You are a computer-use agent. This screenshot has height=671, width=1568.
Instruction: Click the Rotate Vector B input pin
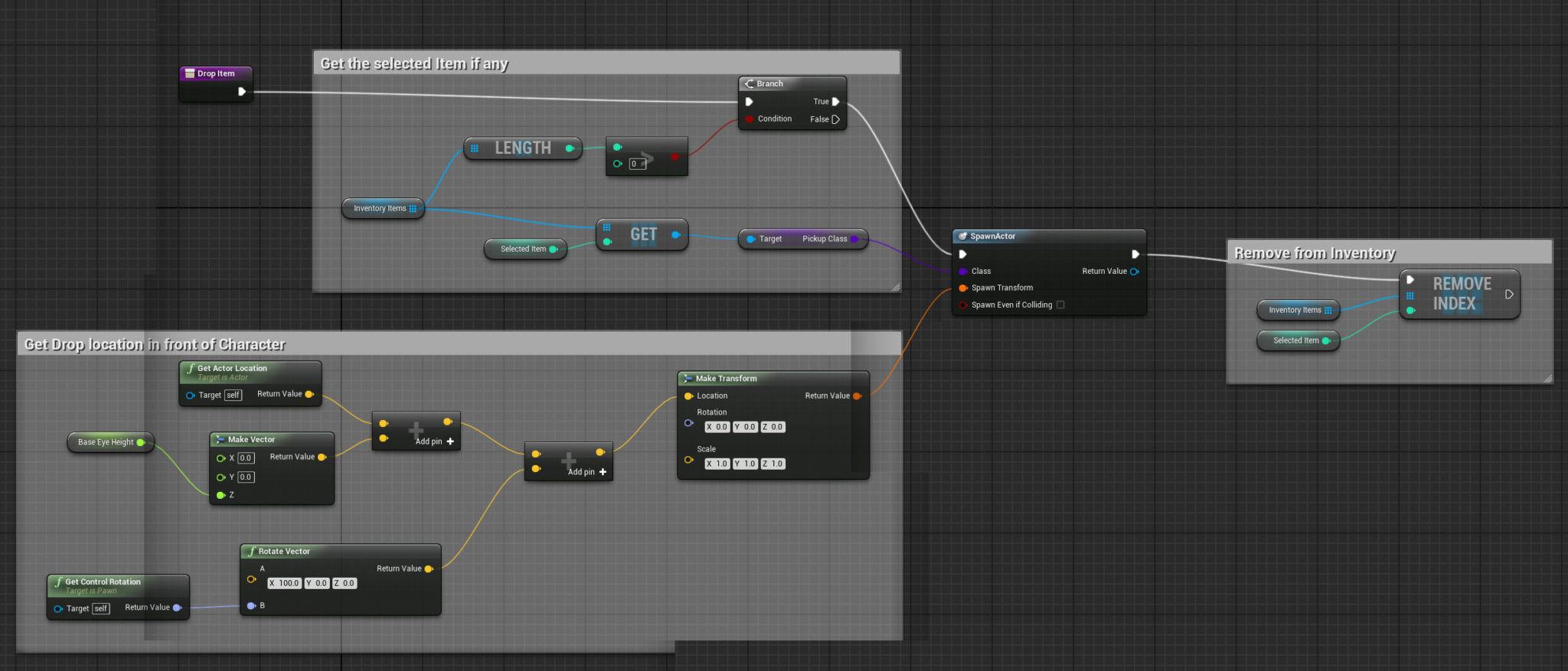[251, 606]
